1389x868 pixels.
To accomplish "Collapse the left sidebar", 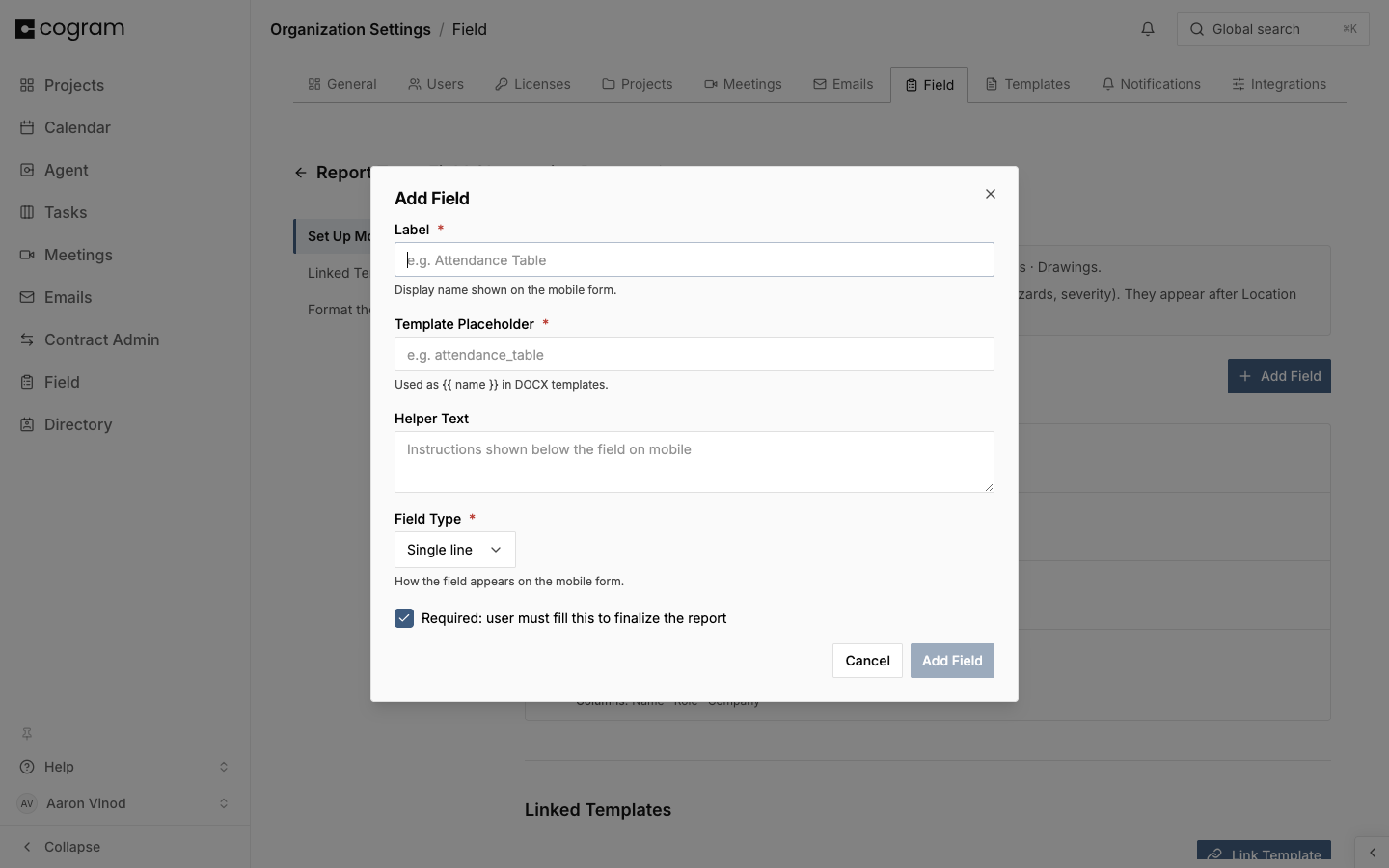I will click(x=61, y=847).
